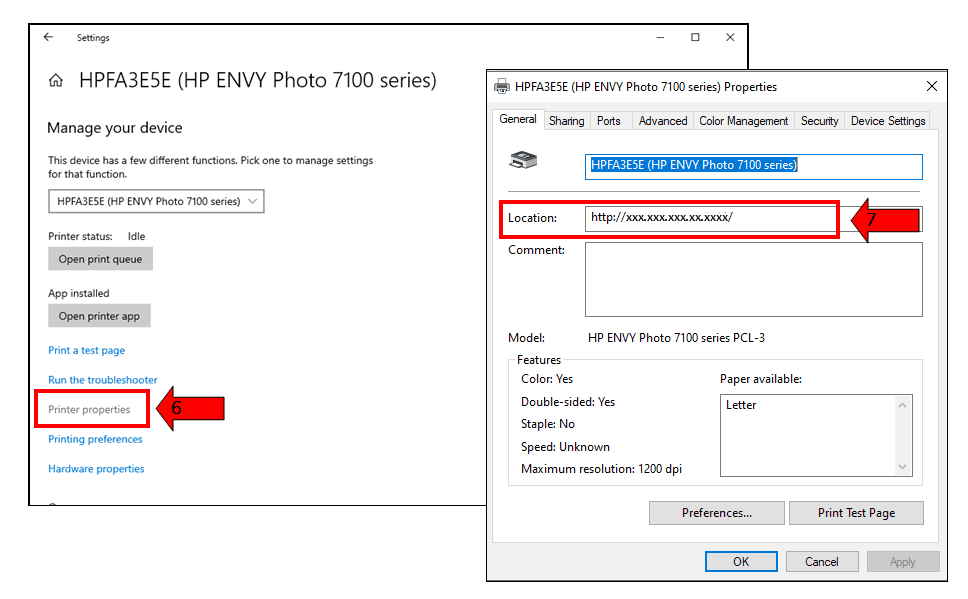Click the Preferences button in Properties
968x599 pixels.
point(716,512)
